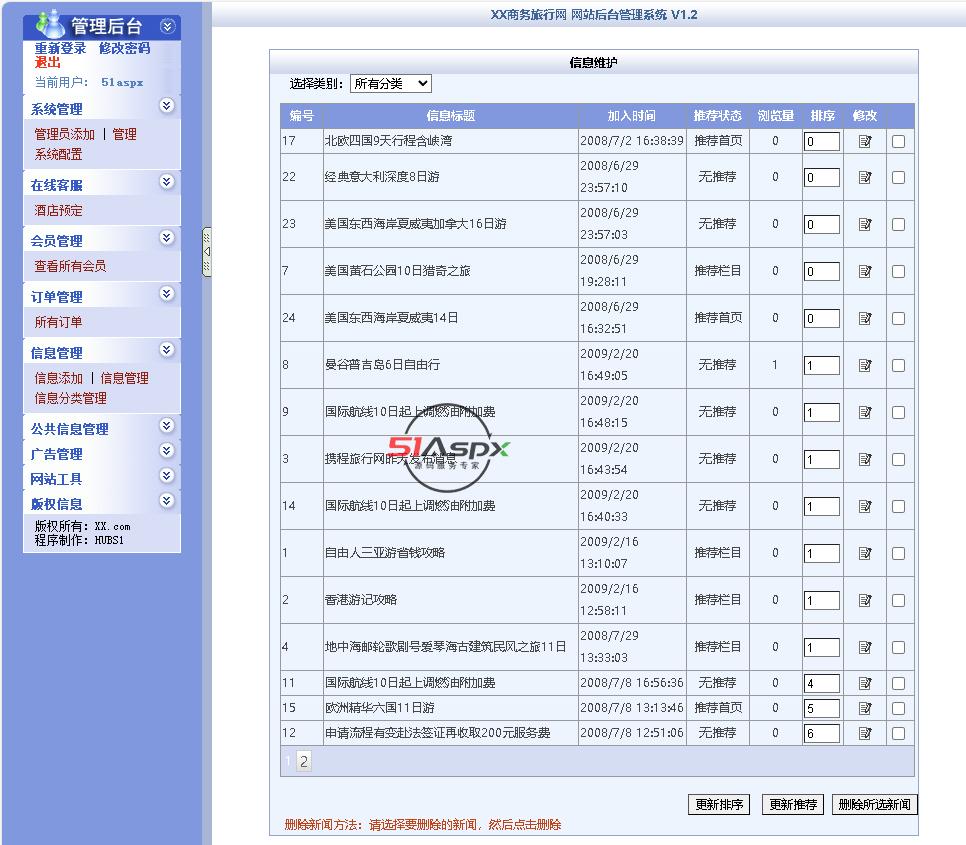Click the 重新登录 link
The height and width of the screenshot is (845, 966).
pos(60,48)
